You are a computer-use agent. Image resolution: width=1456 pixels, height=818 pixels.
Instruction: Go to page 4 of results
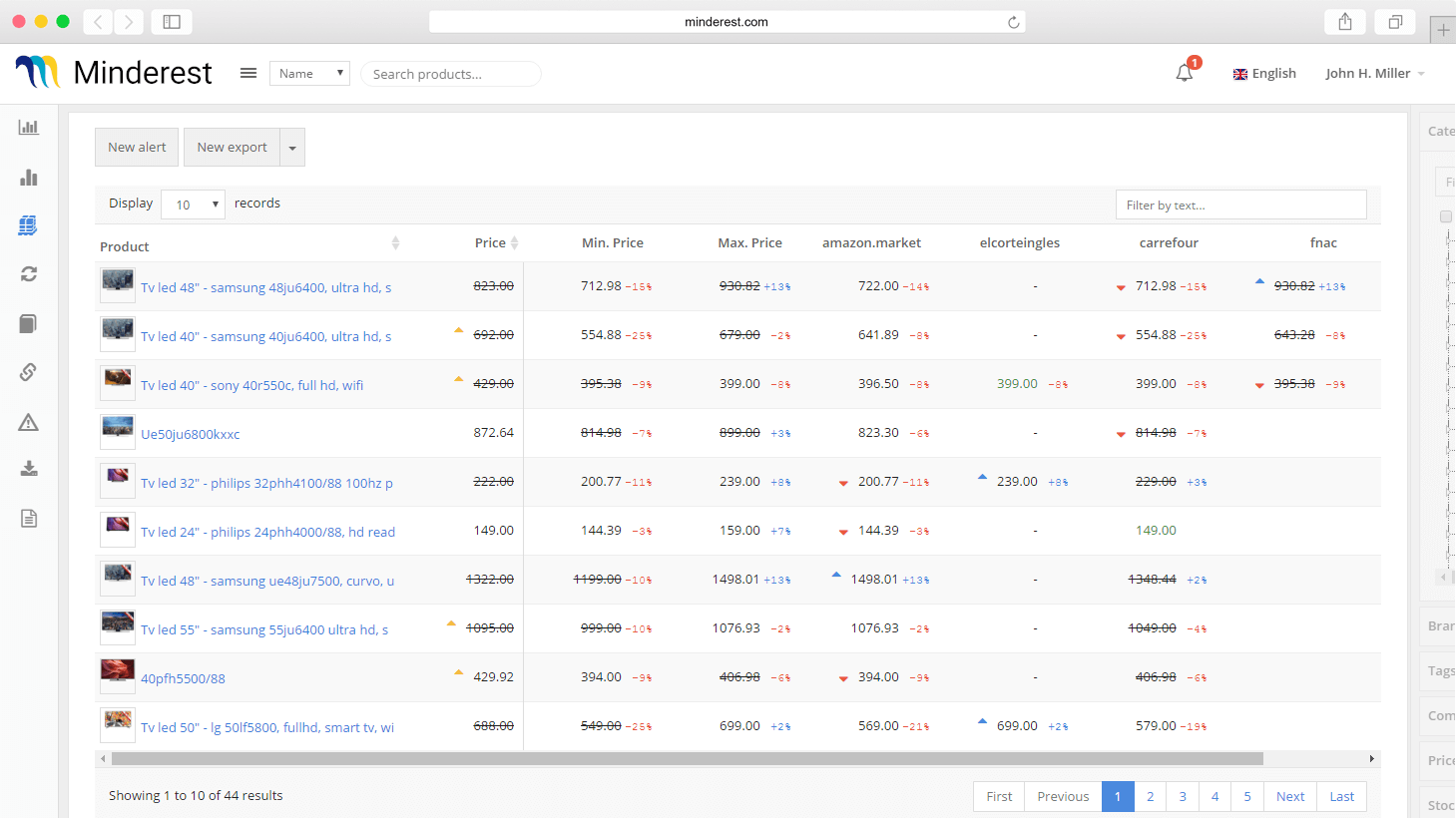(1214, 796)
